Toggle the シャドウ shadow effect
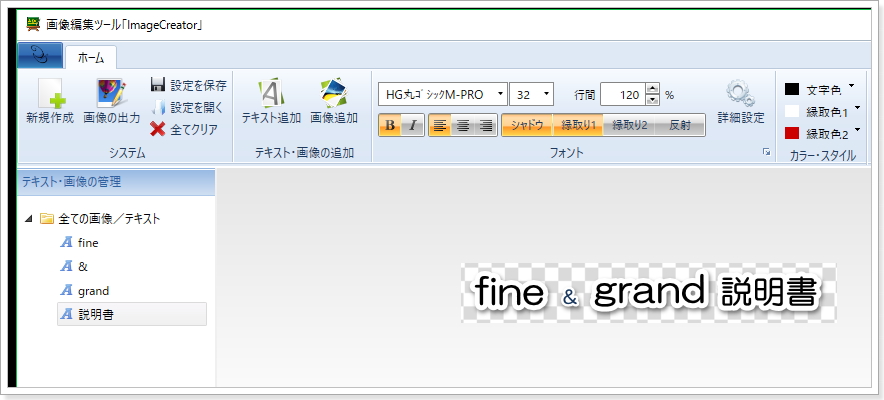Viewport: 884px width, 400px height. [527, 125]
